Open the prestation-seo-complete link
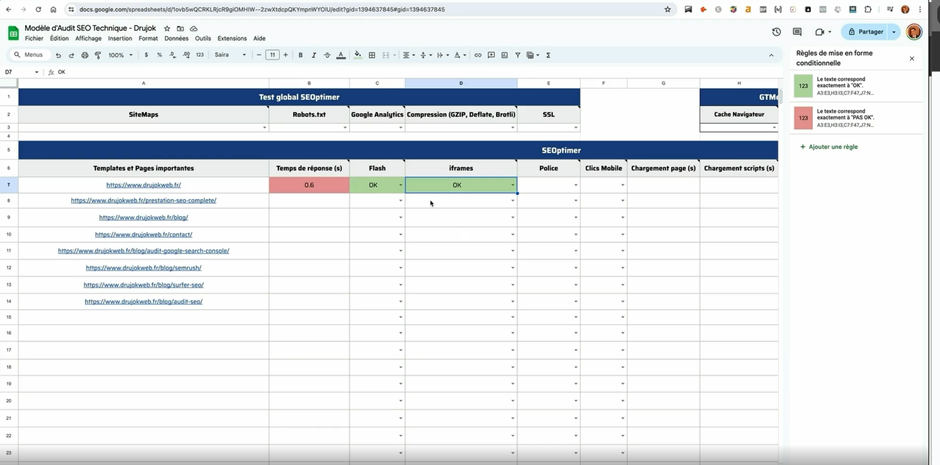The height and width of the screenshot is (465, 940). (143, 200)
